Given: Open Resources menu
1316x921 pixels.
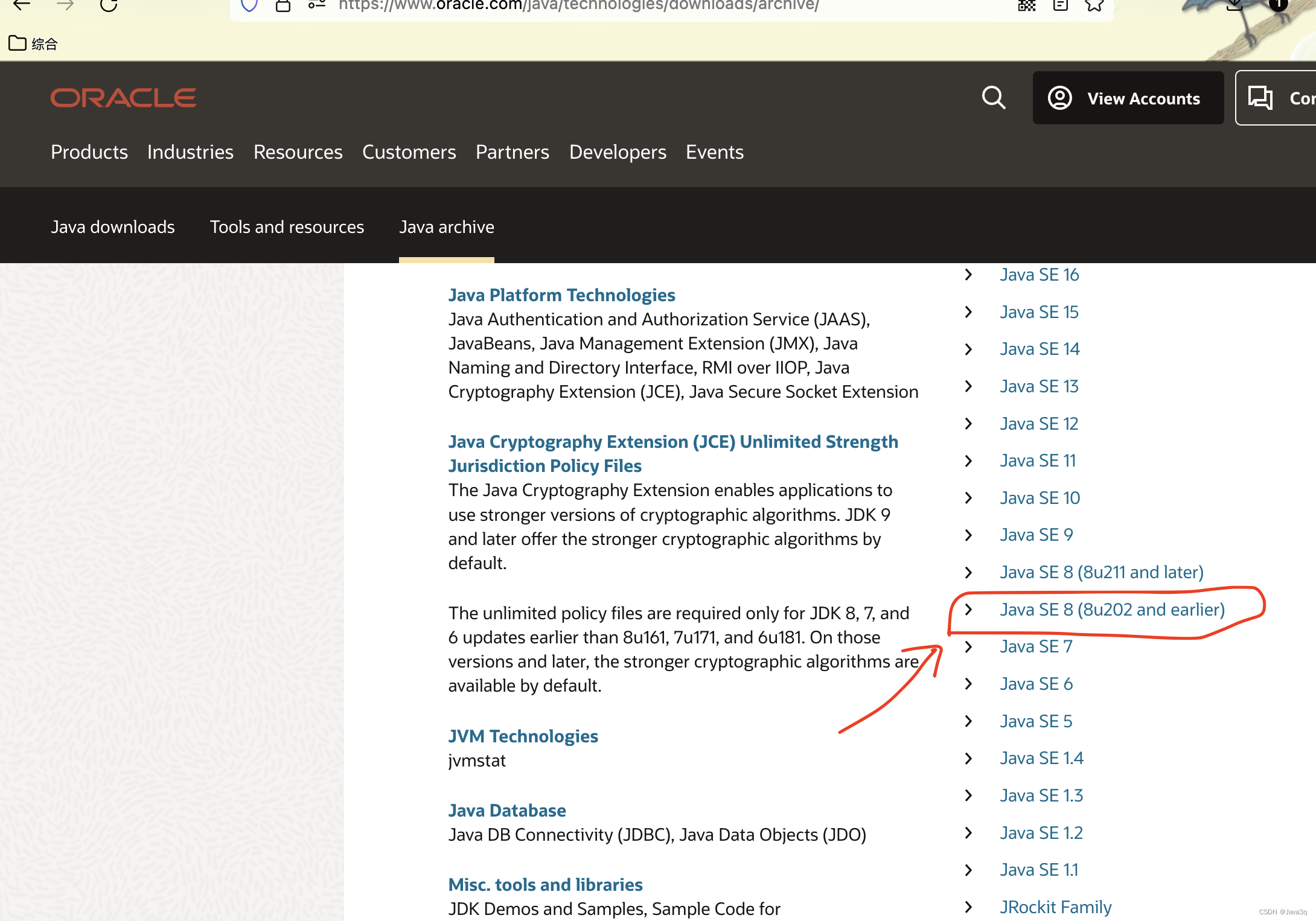Looking at the screenshot, I should [298, 152].
